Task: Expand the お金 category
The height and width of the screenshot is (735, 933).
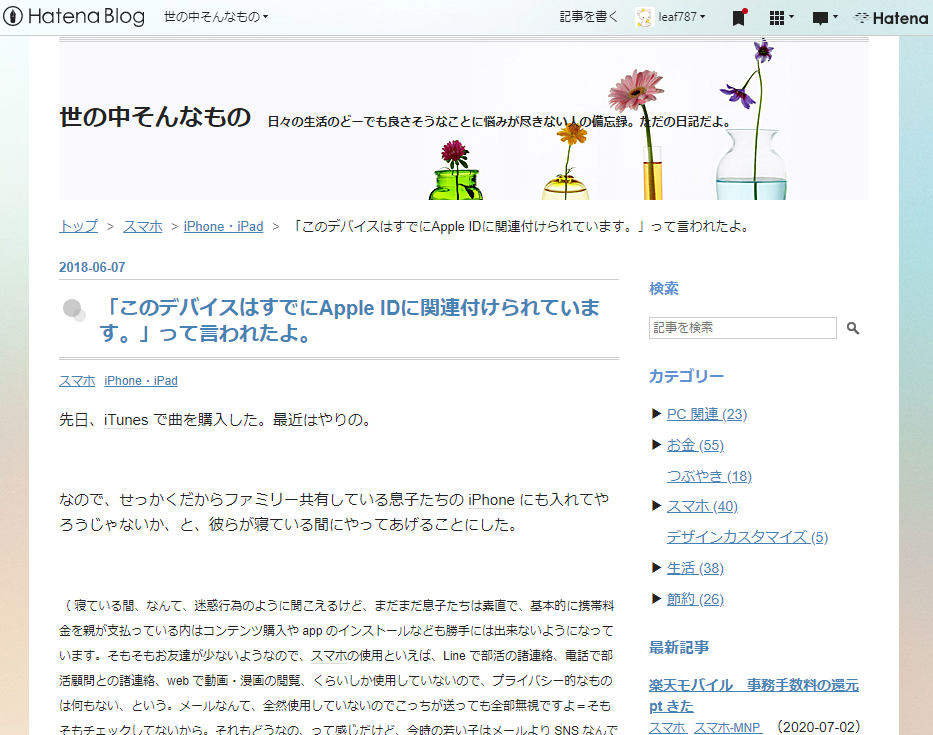Action: tap(655, 444)
